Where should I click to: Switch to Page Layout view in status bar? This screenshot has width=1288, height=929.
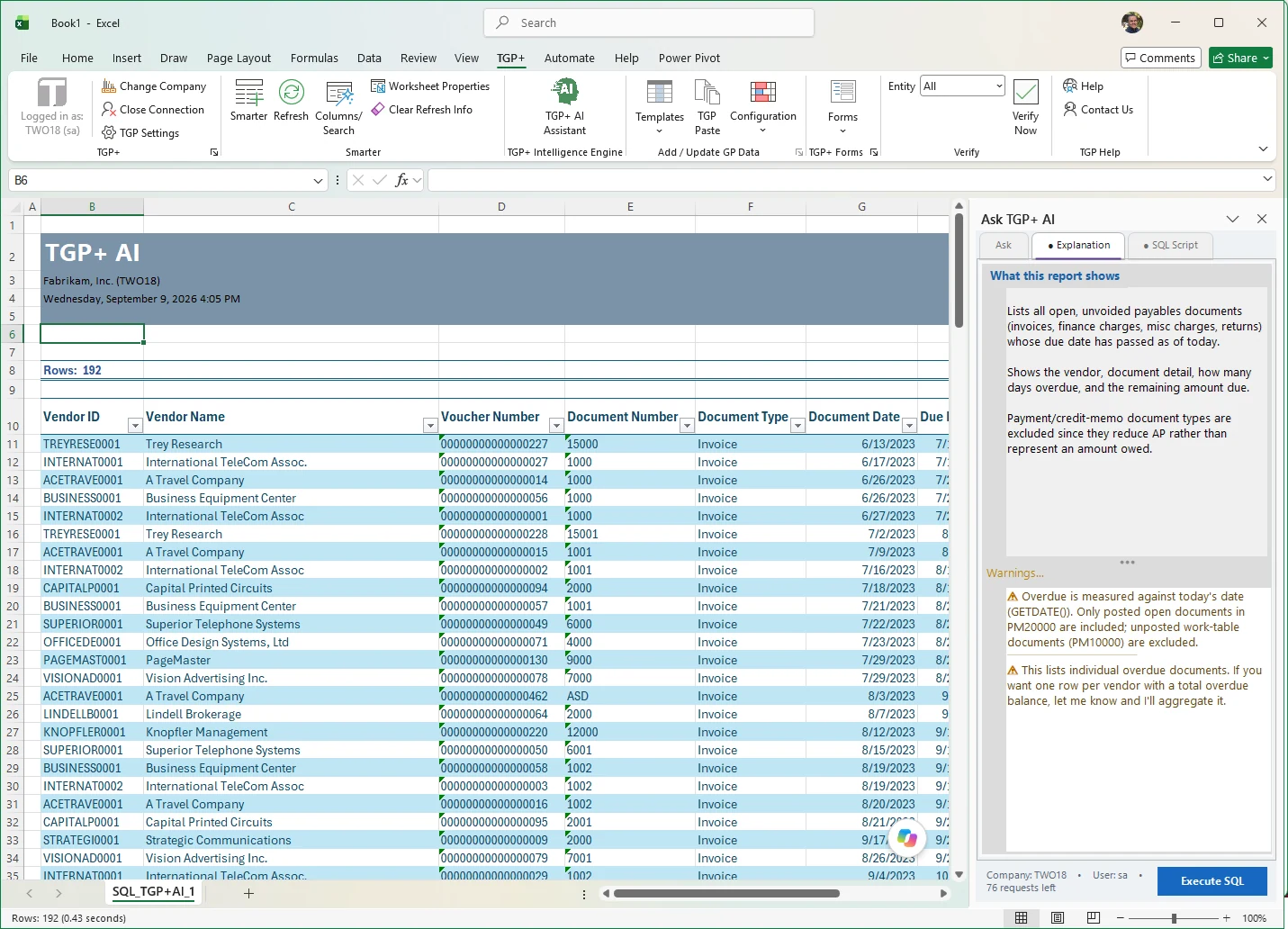click(1058, 918)
